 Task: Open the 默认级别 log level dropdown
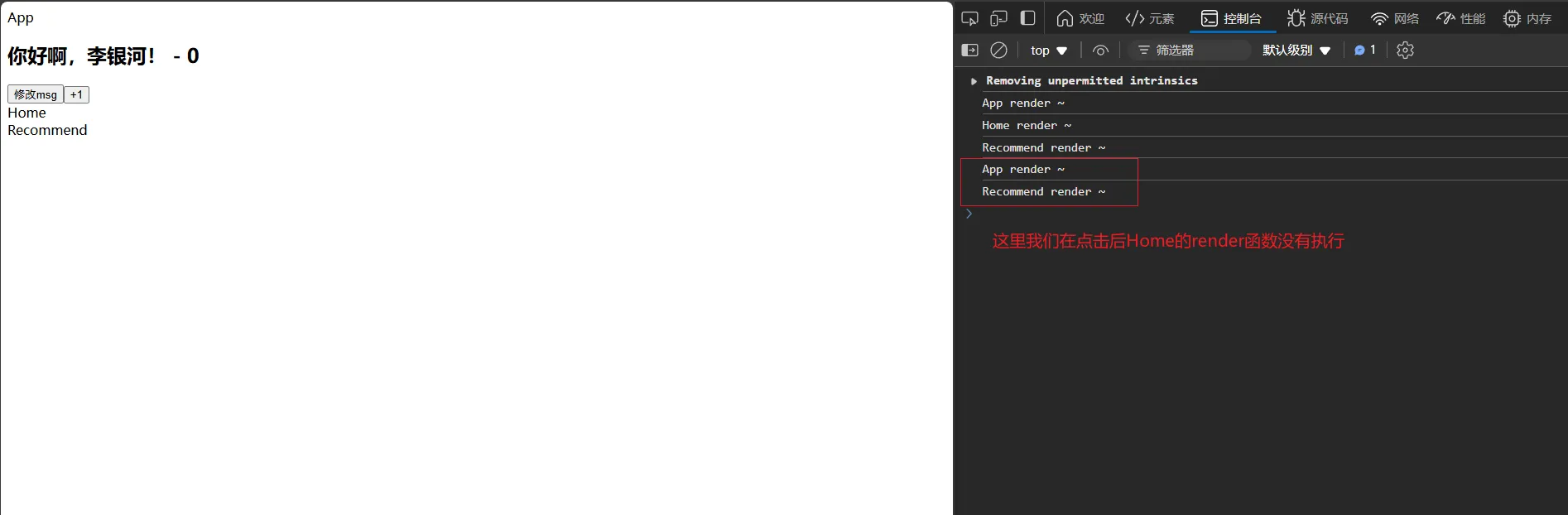click(1296, 51)
